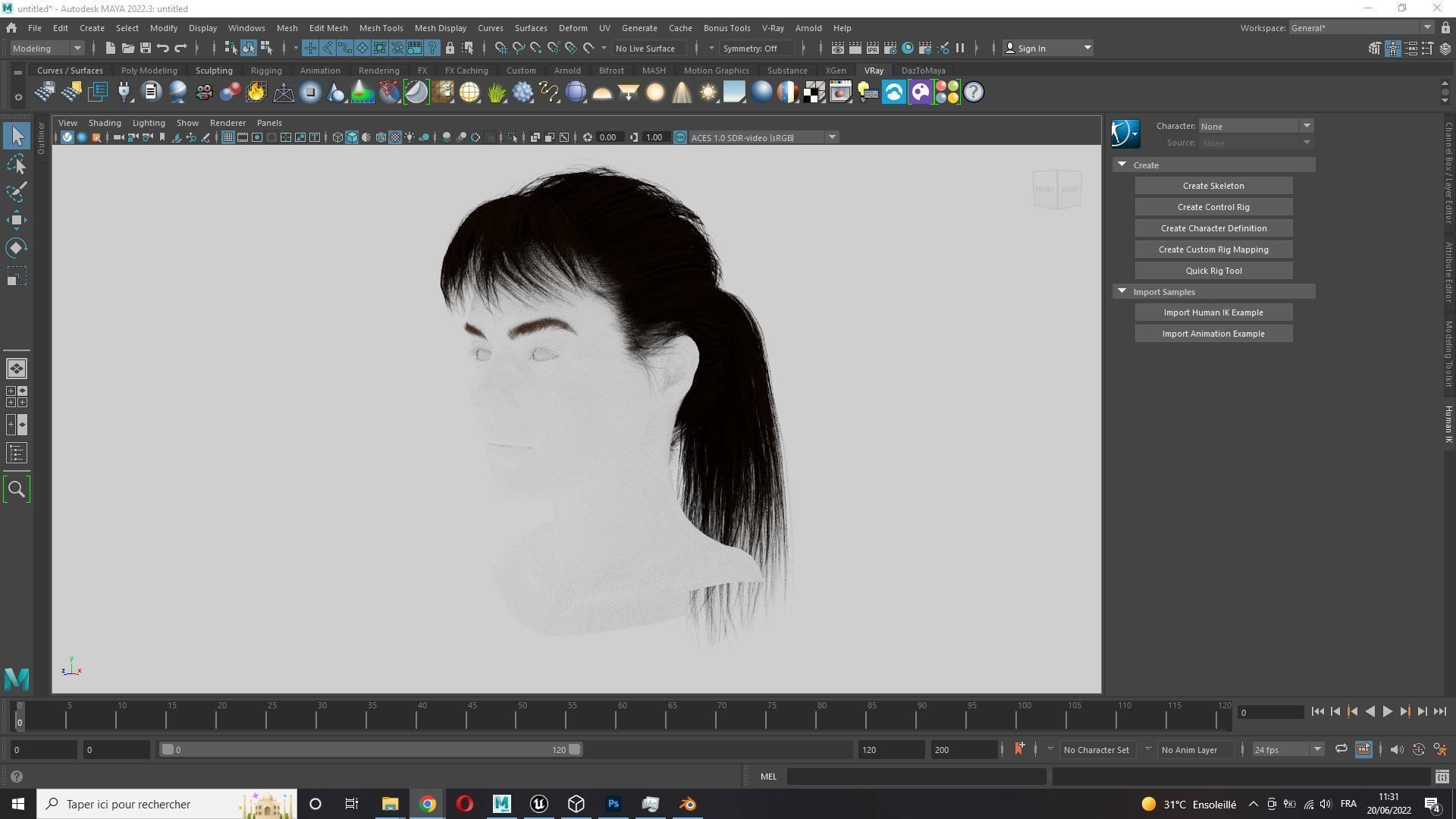Open the Modeling menu set dropdown
The image size is (1456, 819).
(x=47, y=48)
